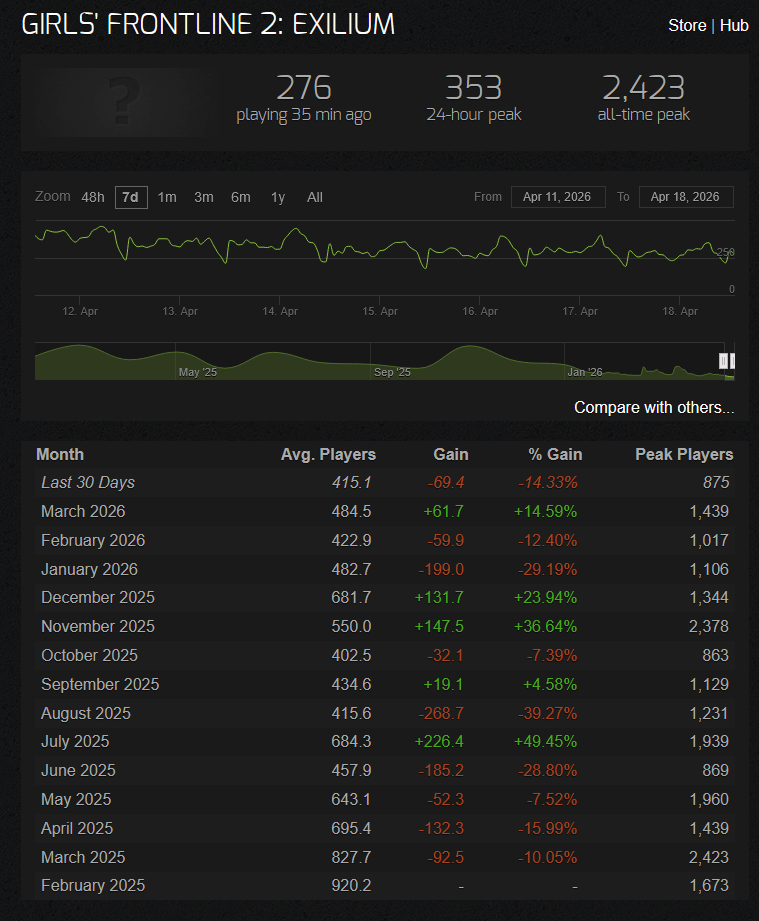This screenshot has height=921, width=759.
Task: Click the 2,423 all-time peak value
Action: pos(643,88)
